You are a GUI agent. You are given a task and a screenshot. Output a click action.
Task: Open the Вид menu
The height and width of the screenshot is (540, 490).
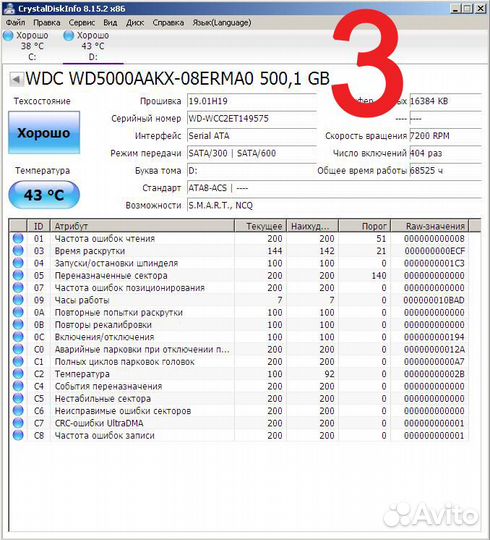110,23
